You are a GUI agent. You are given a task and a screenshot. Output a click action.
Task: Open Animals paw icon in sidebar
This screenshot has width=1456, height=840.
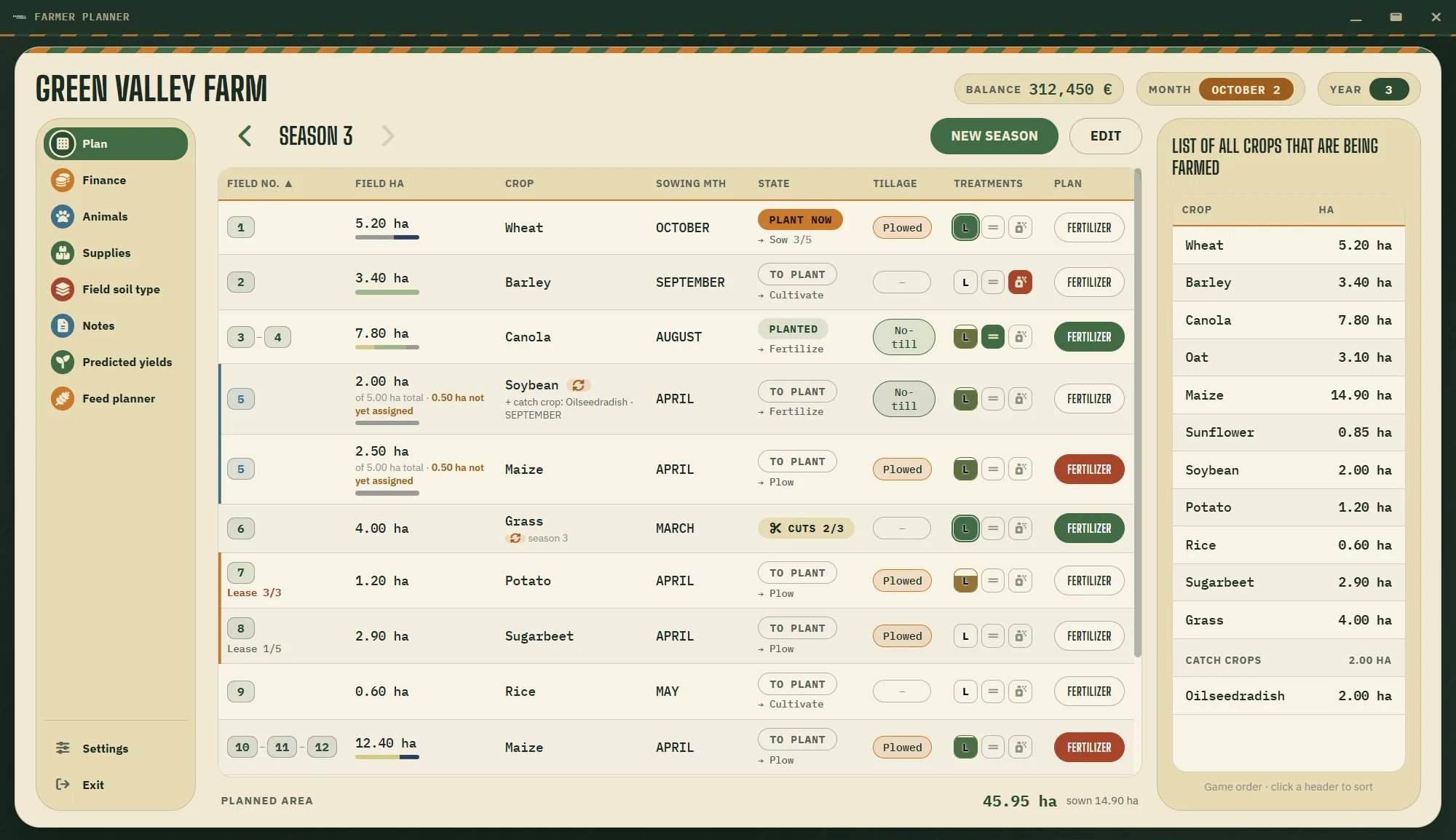[63, 216]
